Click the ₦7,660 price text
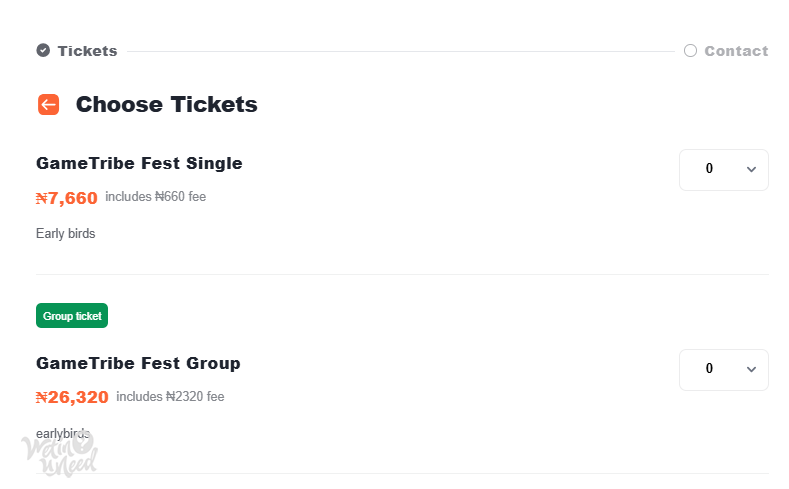The width and height of the screenshot is (789, 489). click(66, 198)
